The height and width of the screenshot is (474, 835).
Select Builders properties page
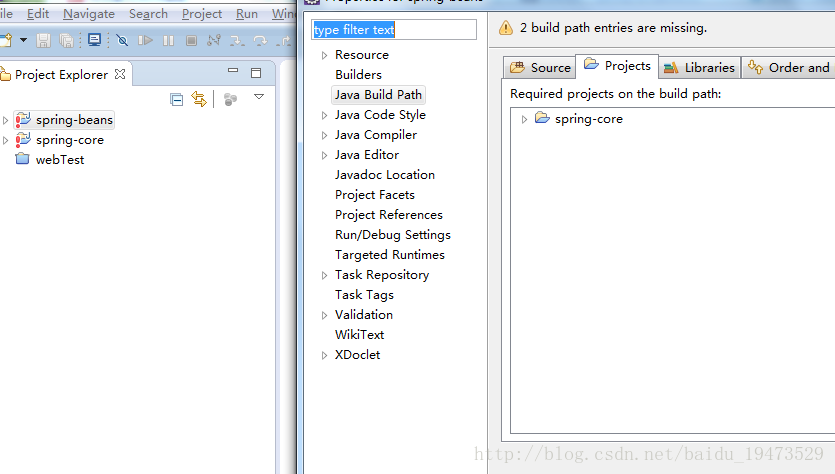(358, 75)
